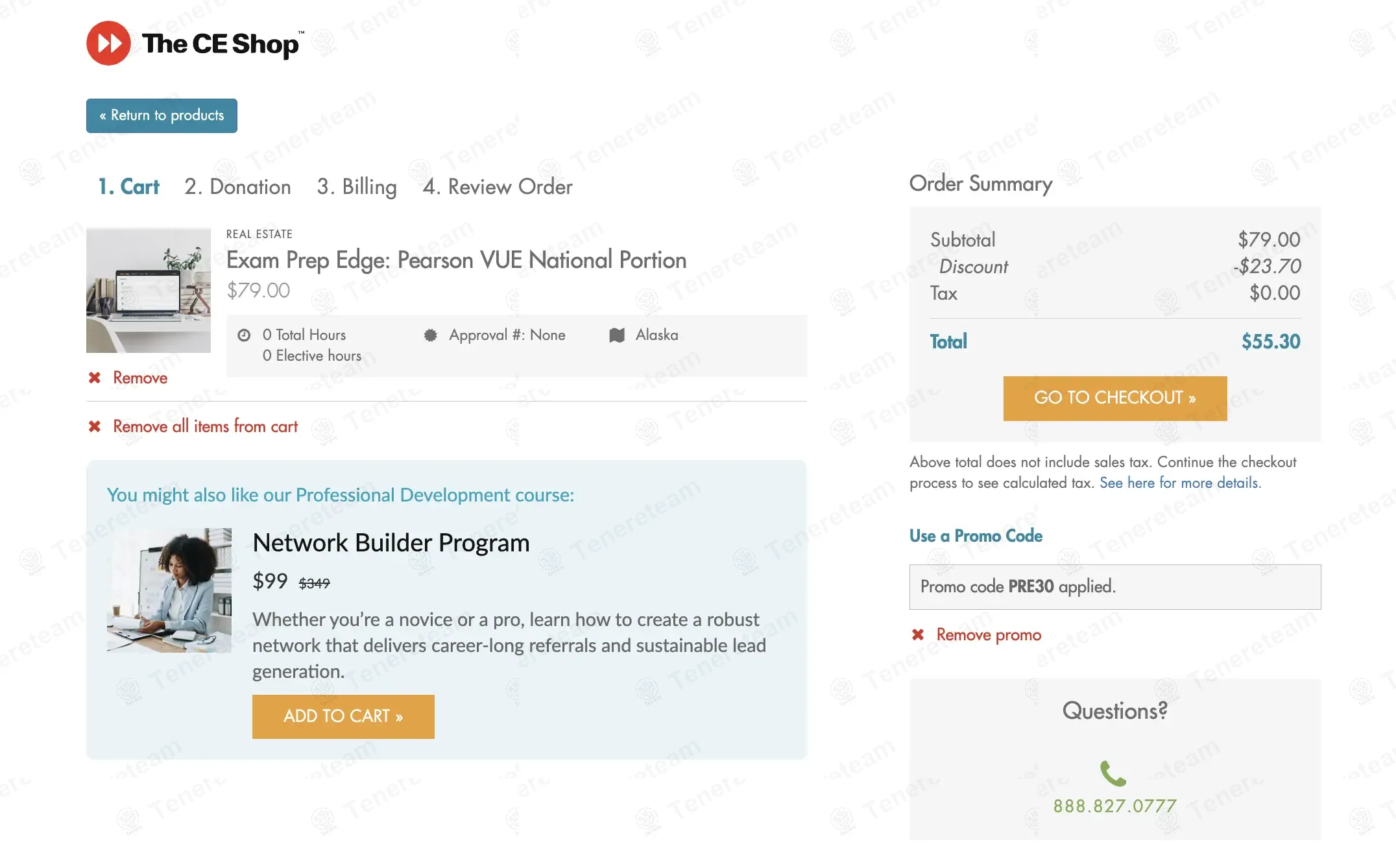Image resolution: width=1396 pixels, height=868 pixels.
Task: Switch to the Donation step
Action: [x=237, y=187]
